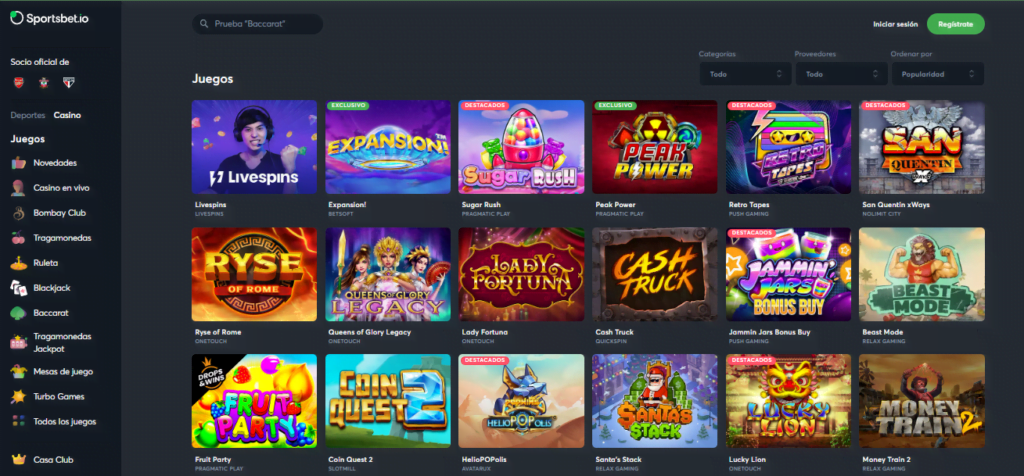
Task: Click the Iniciar sesión link
Action: tap(895, 24)
